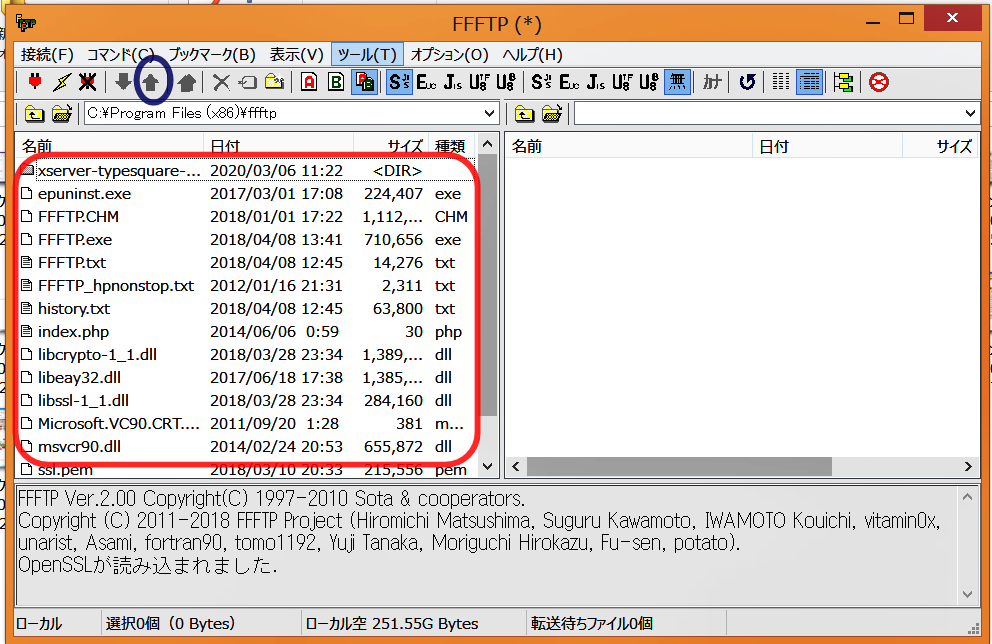992x644 pixels.
Task: Click the Create Folder icon in toolbar
Action: [x=275, y=82]
